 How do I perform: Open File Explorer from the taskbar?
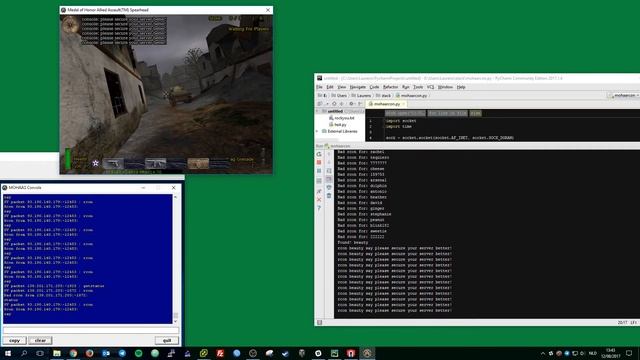[57, 353]
